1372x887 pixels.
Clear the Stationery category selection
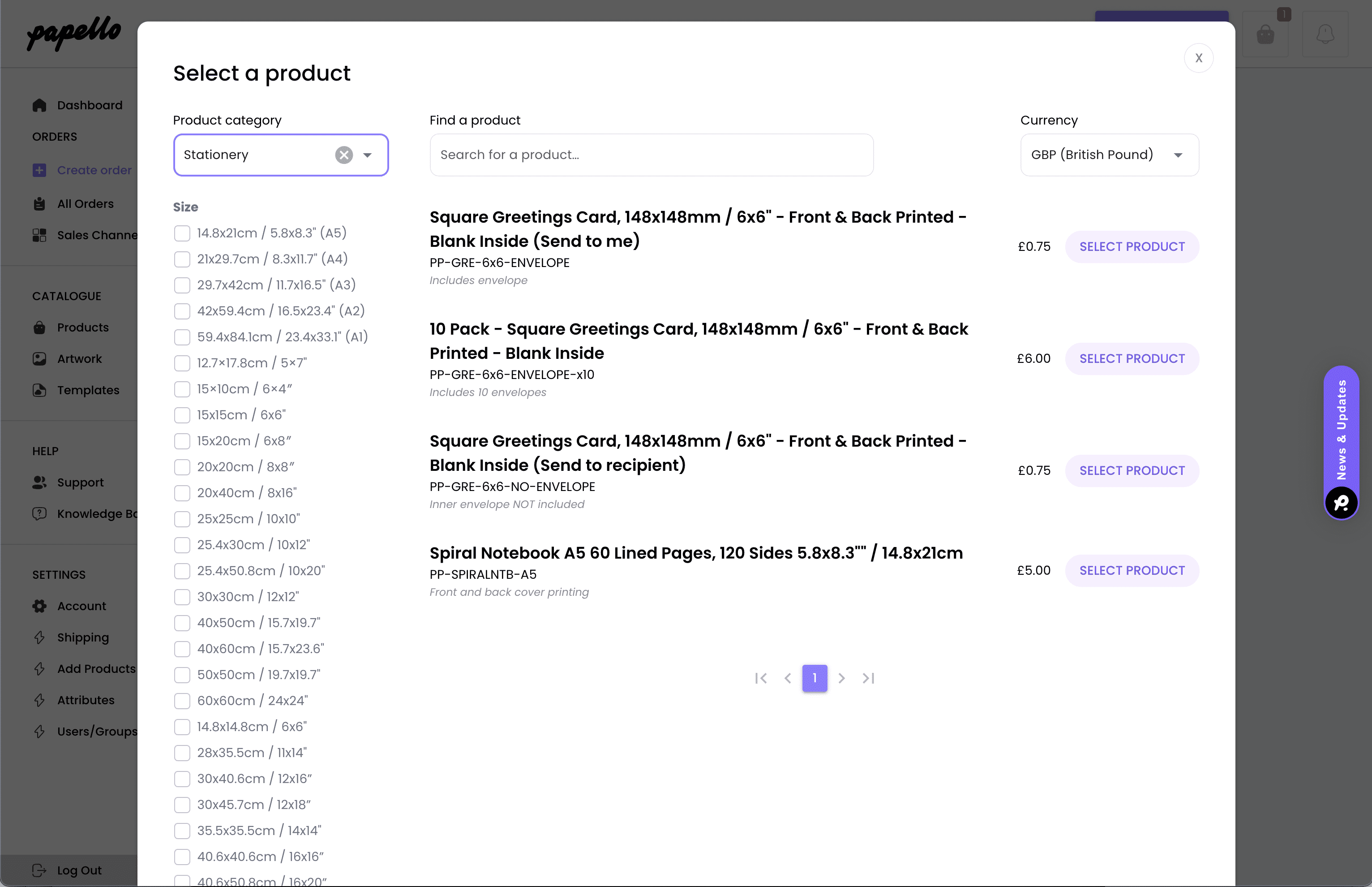click(x=344, y=155)
